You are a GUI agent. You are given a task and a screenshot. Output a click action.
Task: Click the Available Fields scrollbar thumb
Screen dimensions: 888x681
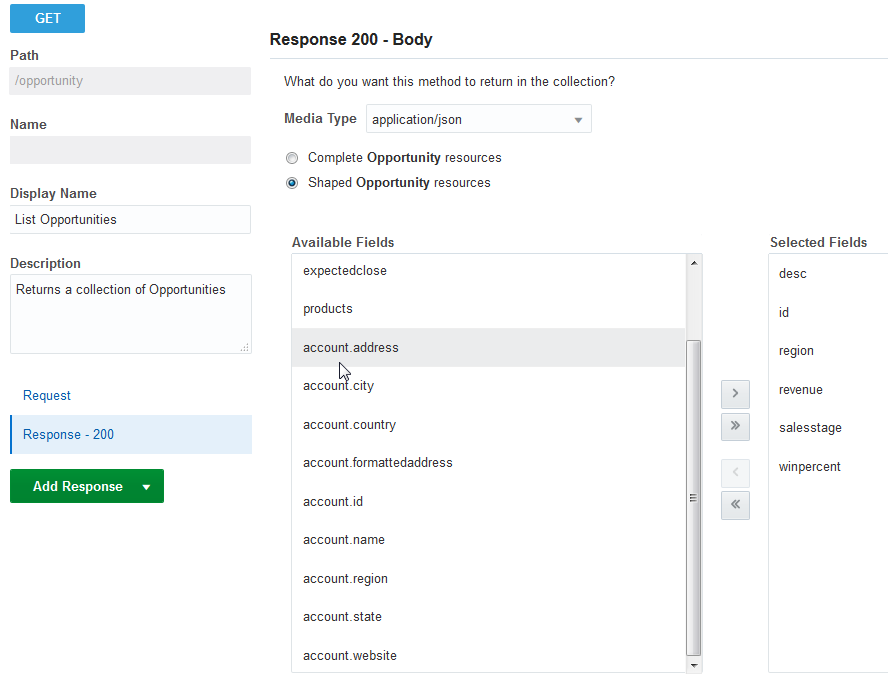point(694,497)
